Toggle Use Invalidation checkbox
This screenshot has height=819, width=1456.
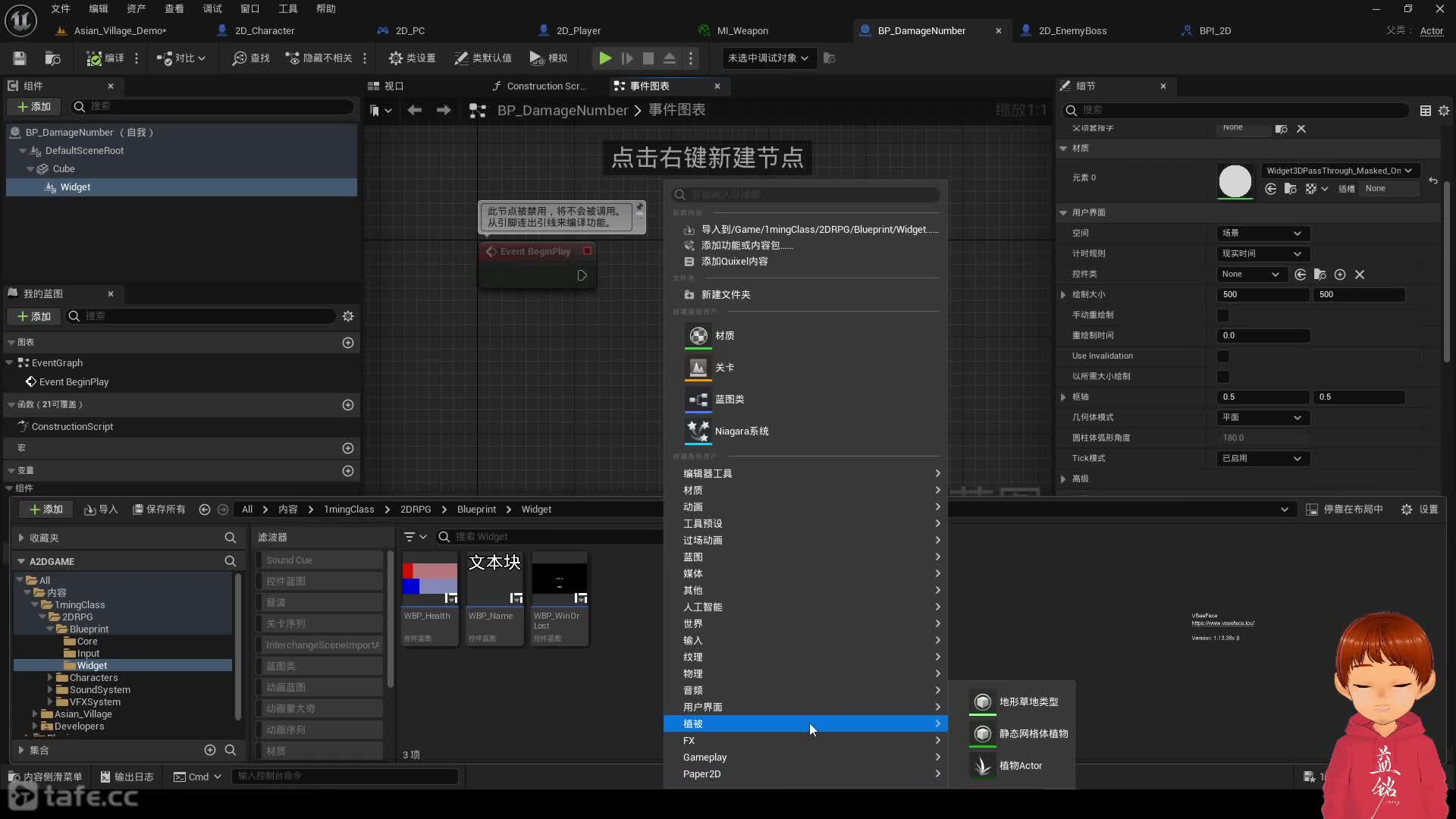click(1223, 356)
